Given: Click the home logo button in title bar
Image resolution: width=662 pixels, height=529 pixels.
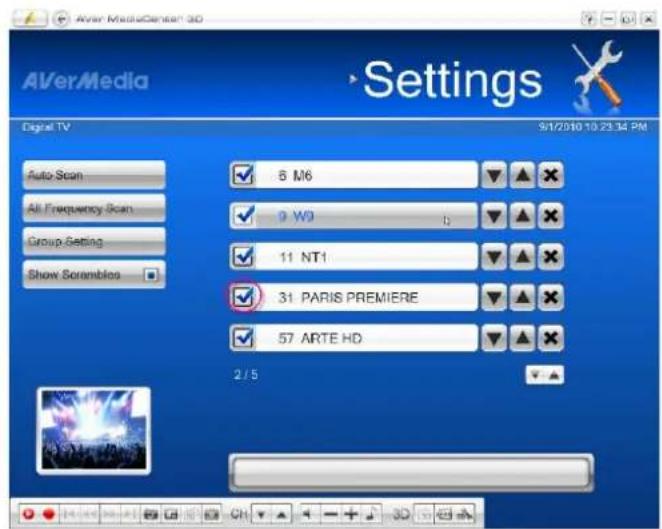Looking at the screenshot, I should click(x=30, y=19).
